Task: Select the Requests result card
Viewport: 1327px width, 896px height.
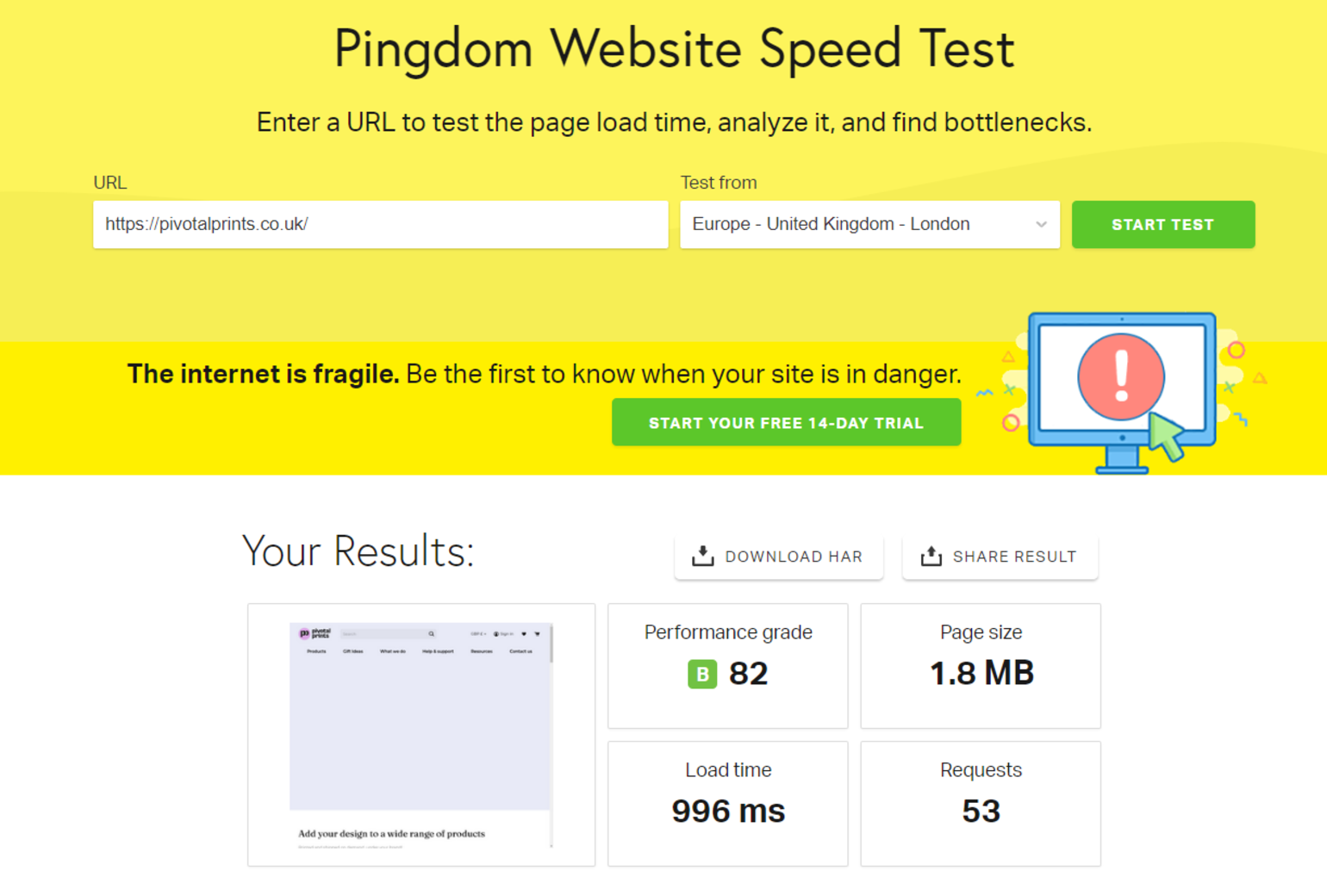Action: [x=981, y=804]
